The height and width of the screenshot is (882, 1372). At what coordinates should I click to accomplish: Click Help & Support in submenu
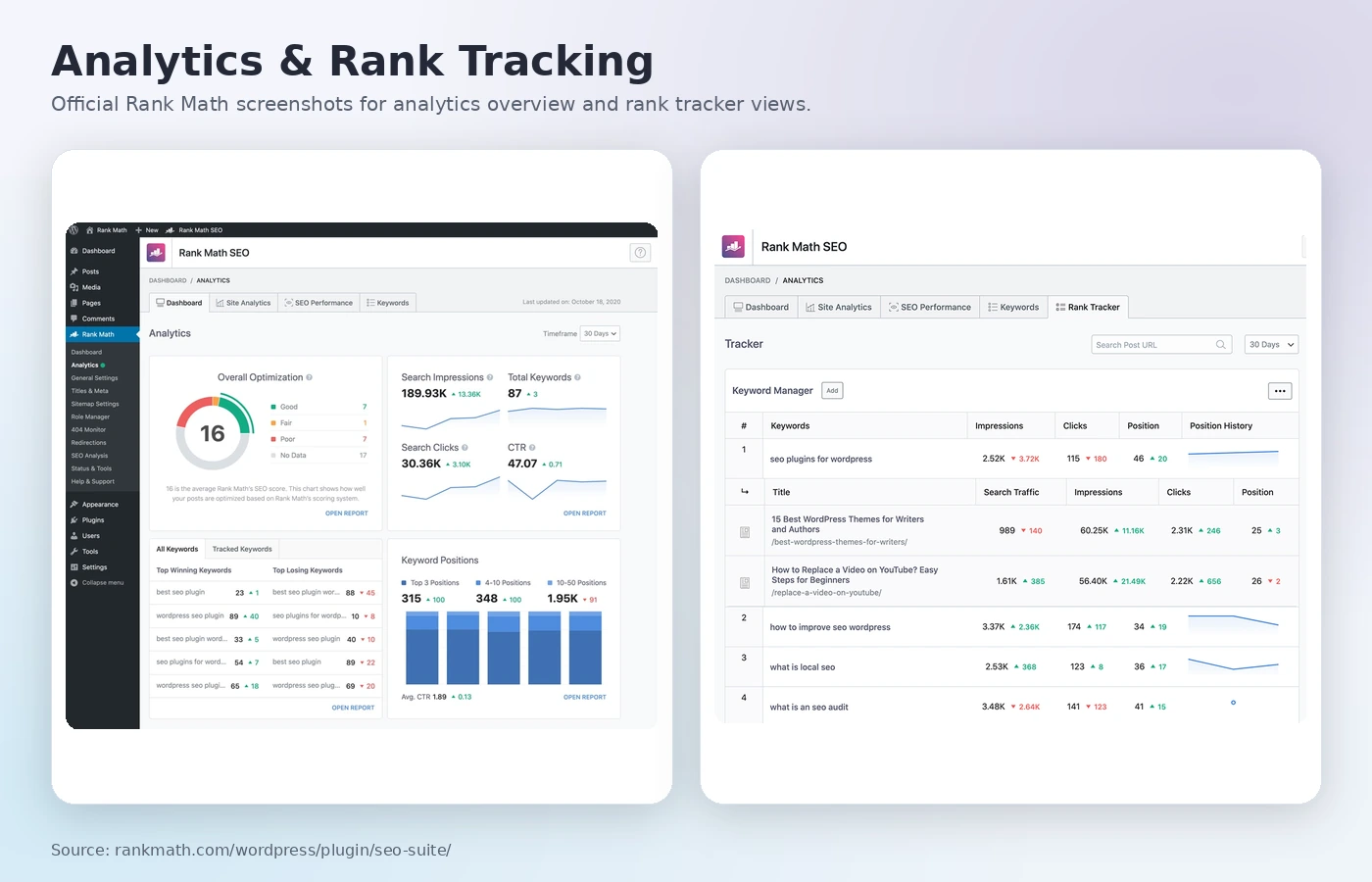coord(93,481)
